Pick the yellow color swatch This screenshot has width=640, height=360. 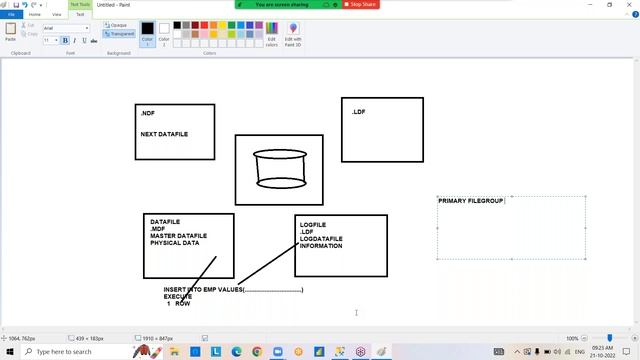pyautogui.click(x=222, y=25)
